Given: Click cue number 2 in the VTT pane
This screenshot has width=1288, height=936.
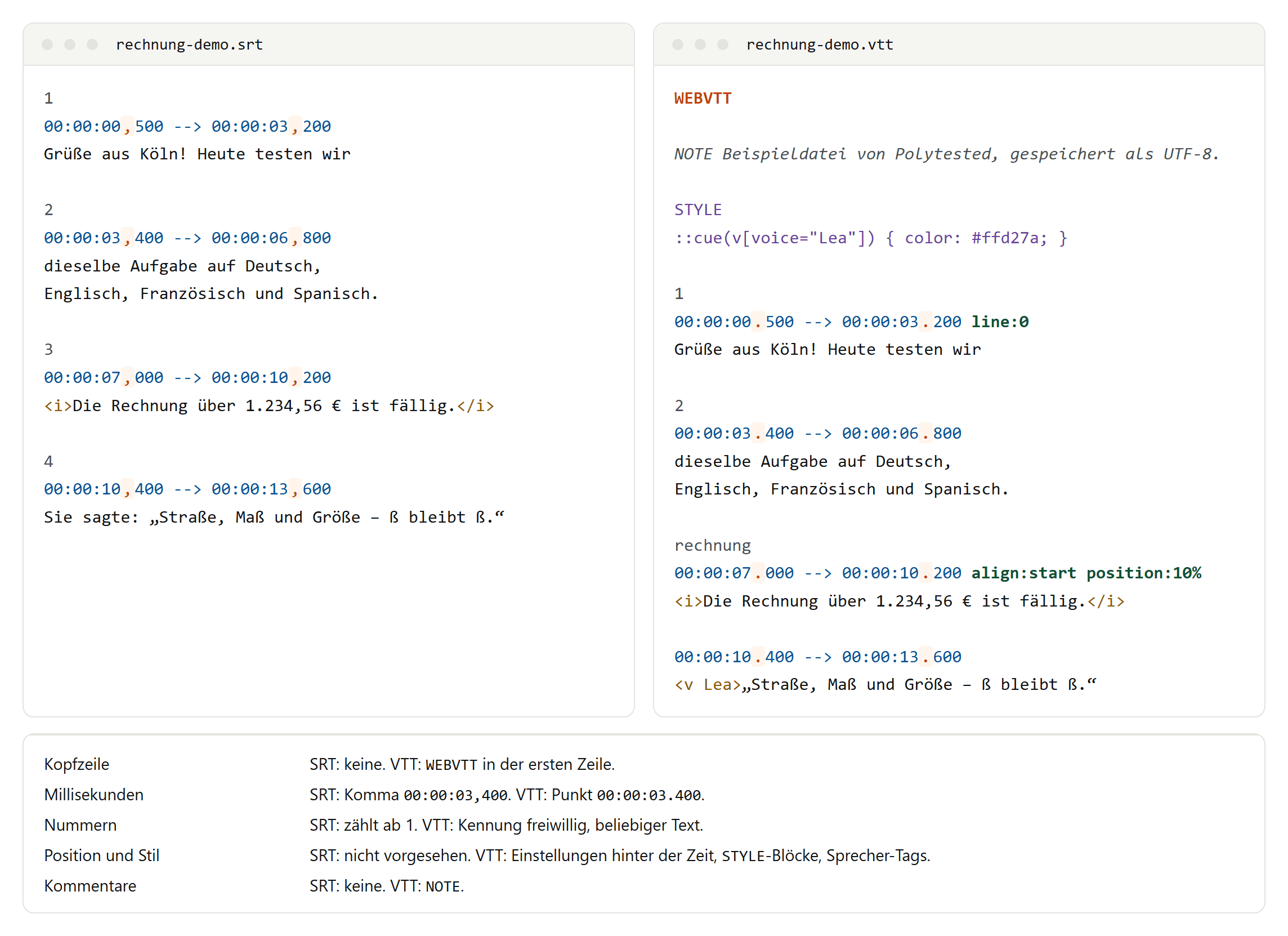Looking at the screenshot, I should (679, 406).
